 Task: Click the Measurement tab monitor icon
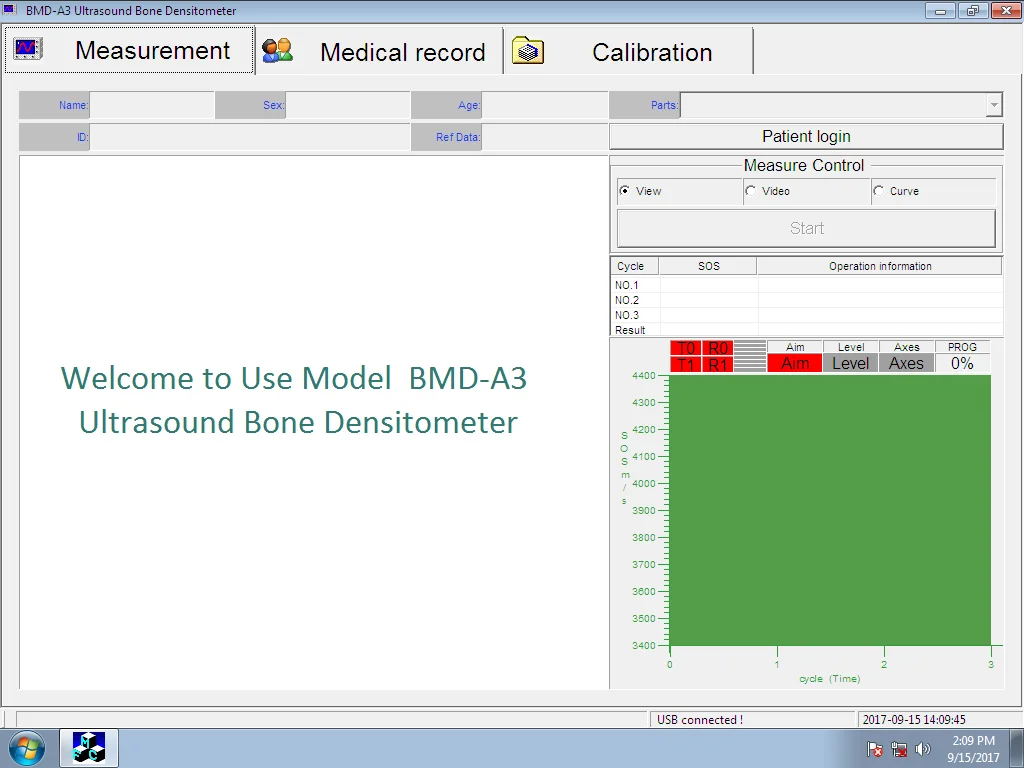[x=27, y=49]
